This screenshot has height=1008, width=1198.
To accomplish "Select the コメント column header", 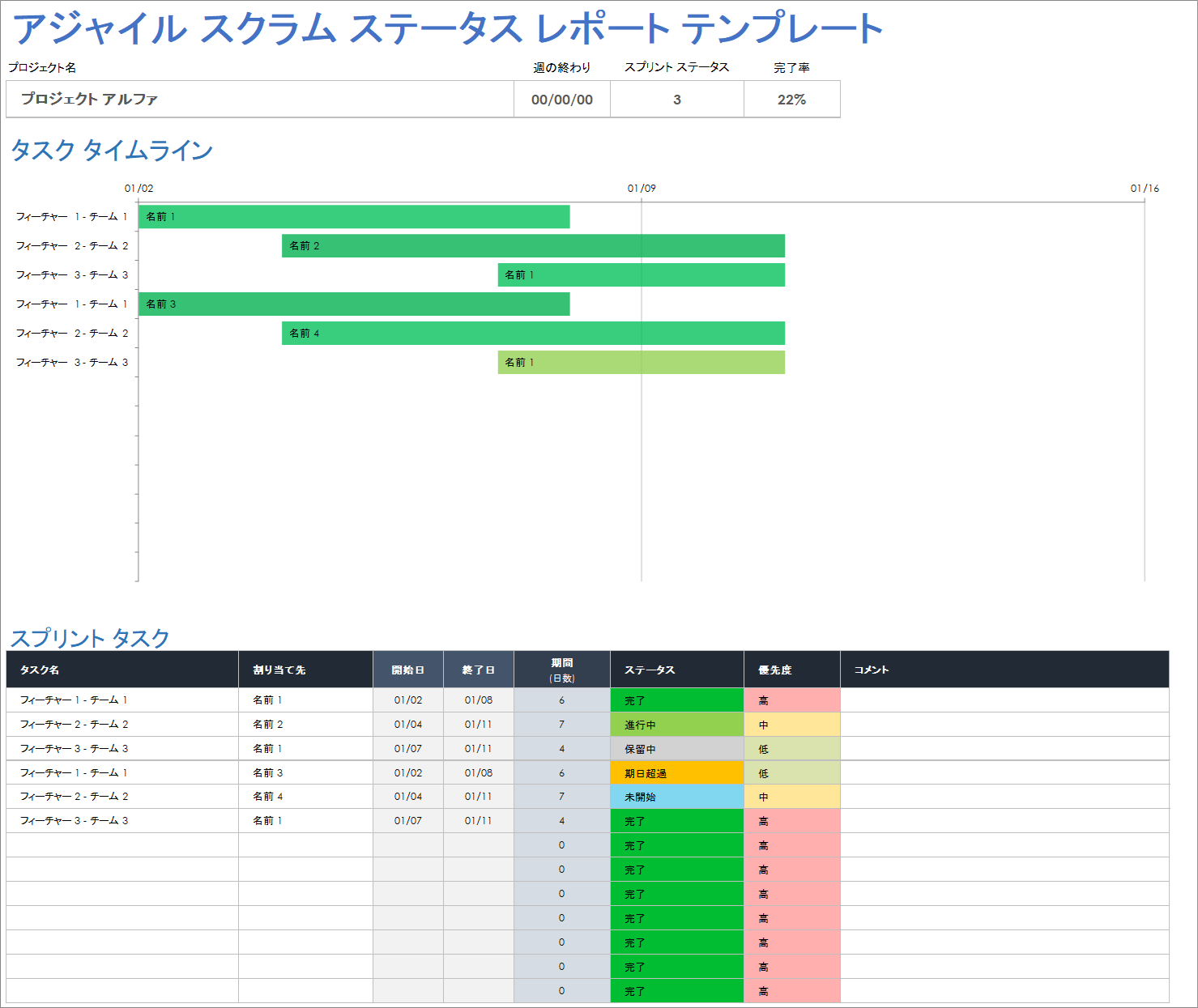I will point(1004,670).
